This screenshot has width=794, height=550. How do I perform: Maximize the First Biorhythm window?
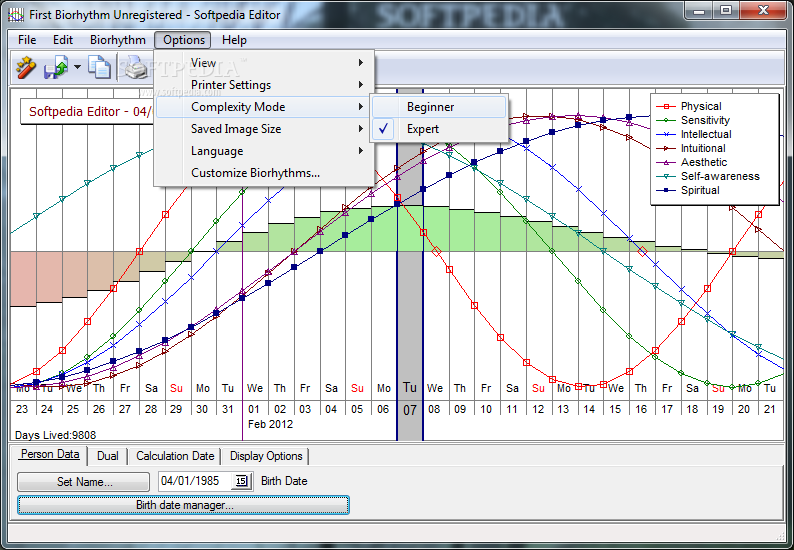[726, 10]
